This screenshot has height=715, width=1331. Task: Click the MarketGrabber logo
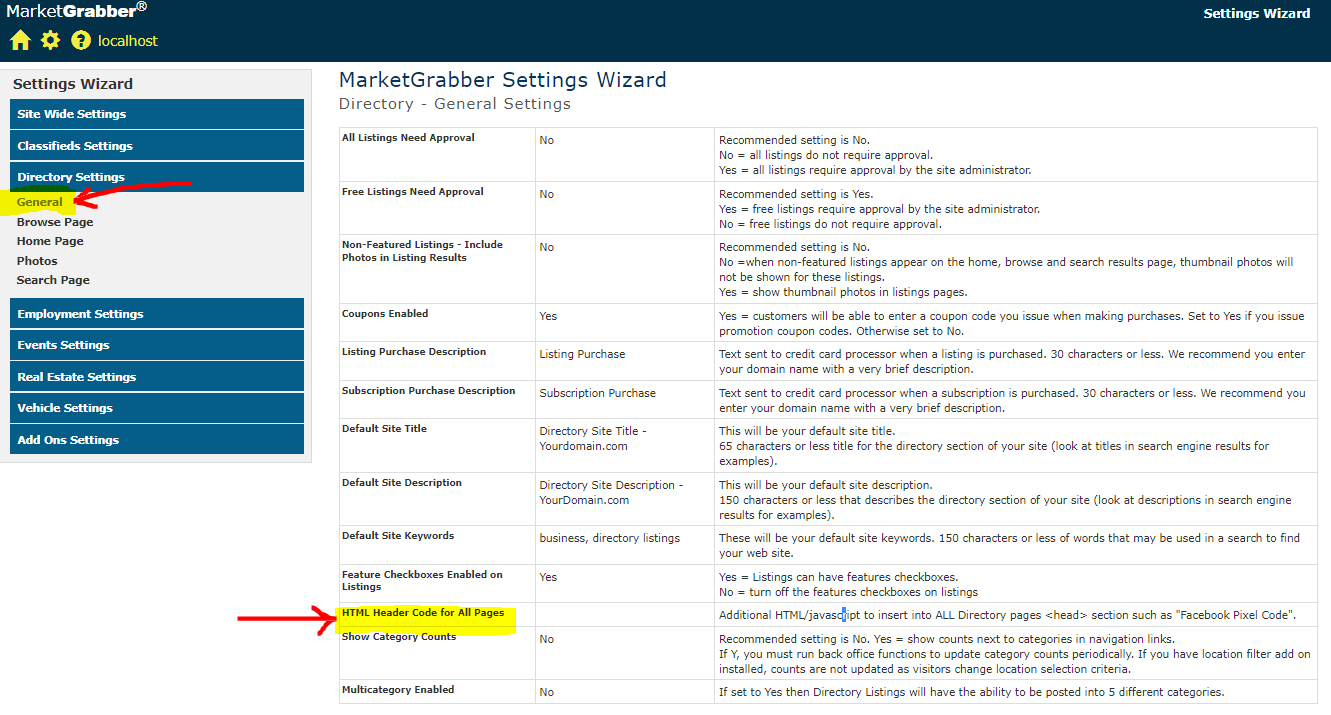click(x=77, y=11)
